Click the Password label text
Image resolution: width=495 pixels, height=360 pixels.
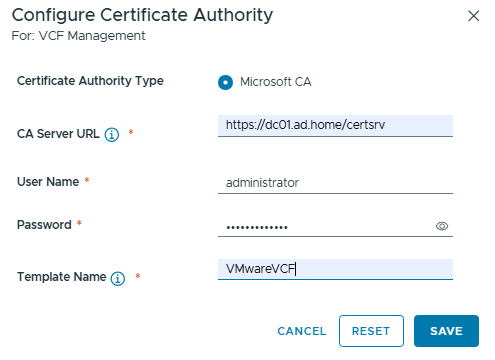[44, 225]
